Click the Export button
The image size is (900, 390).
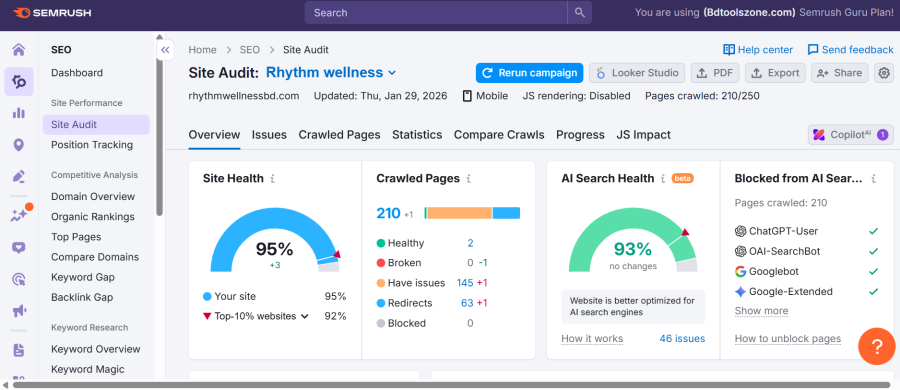click(x=775, y=73)
